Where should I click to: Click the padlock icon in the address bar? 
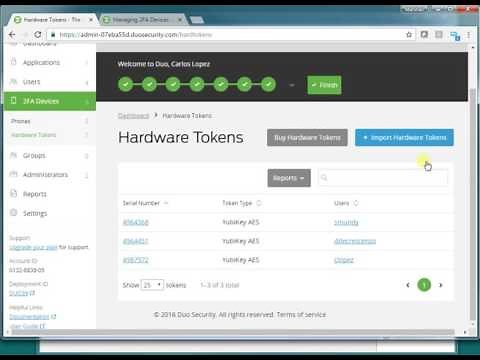(x=53, y=35)
